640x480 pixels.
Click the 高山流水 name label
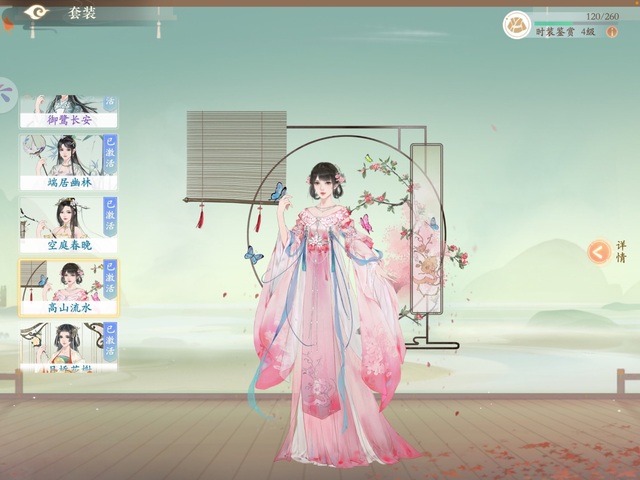point(68,308)
